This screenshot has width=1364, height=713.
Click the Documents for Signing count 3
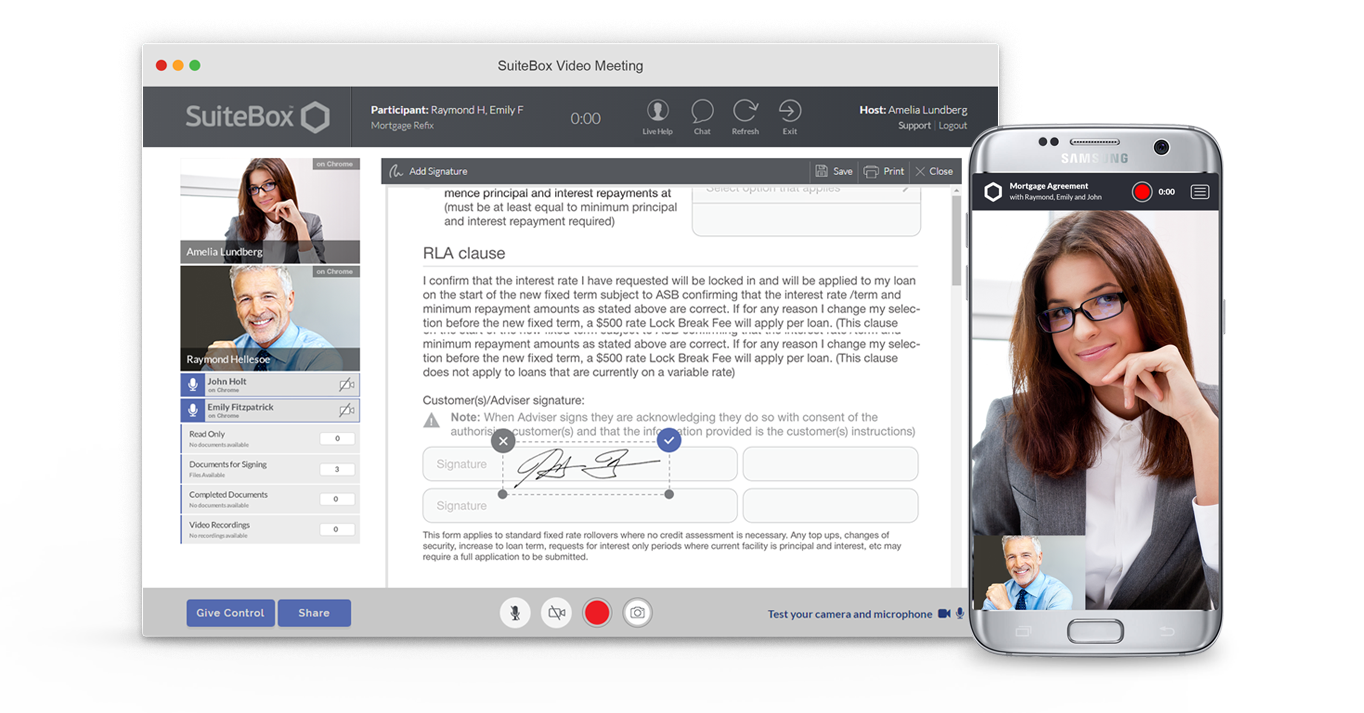(337, 469)
